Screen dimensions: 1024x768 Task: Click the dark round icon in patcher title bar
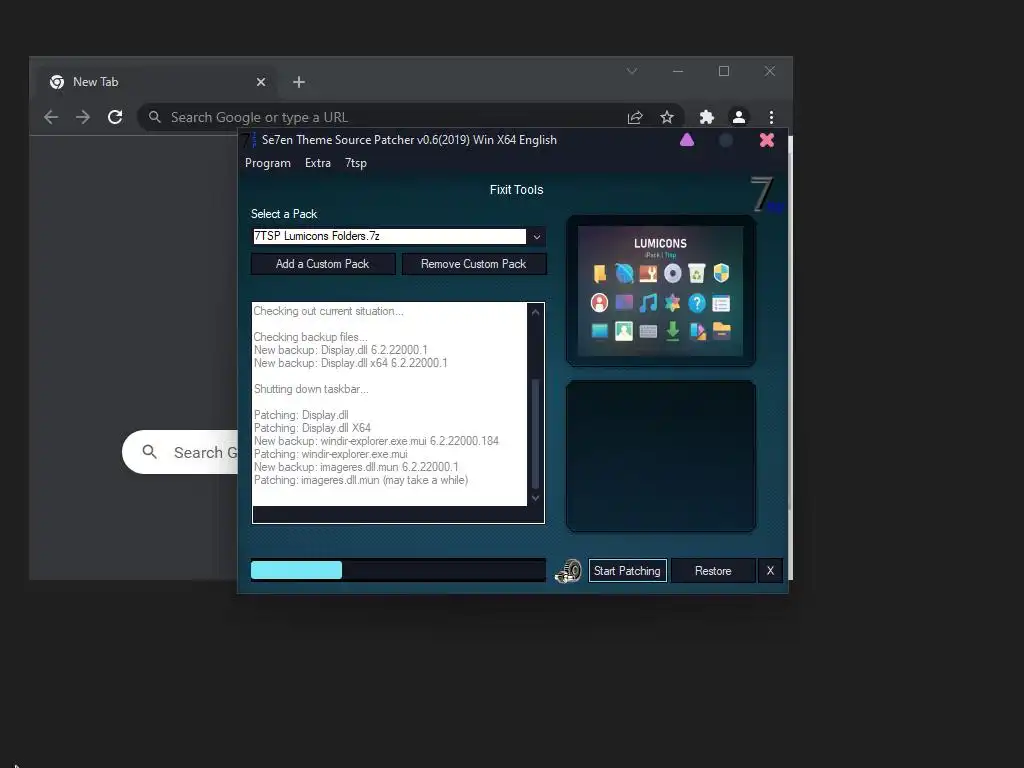point(726,140)
